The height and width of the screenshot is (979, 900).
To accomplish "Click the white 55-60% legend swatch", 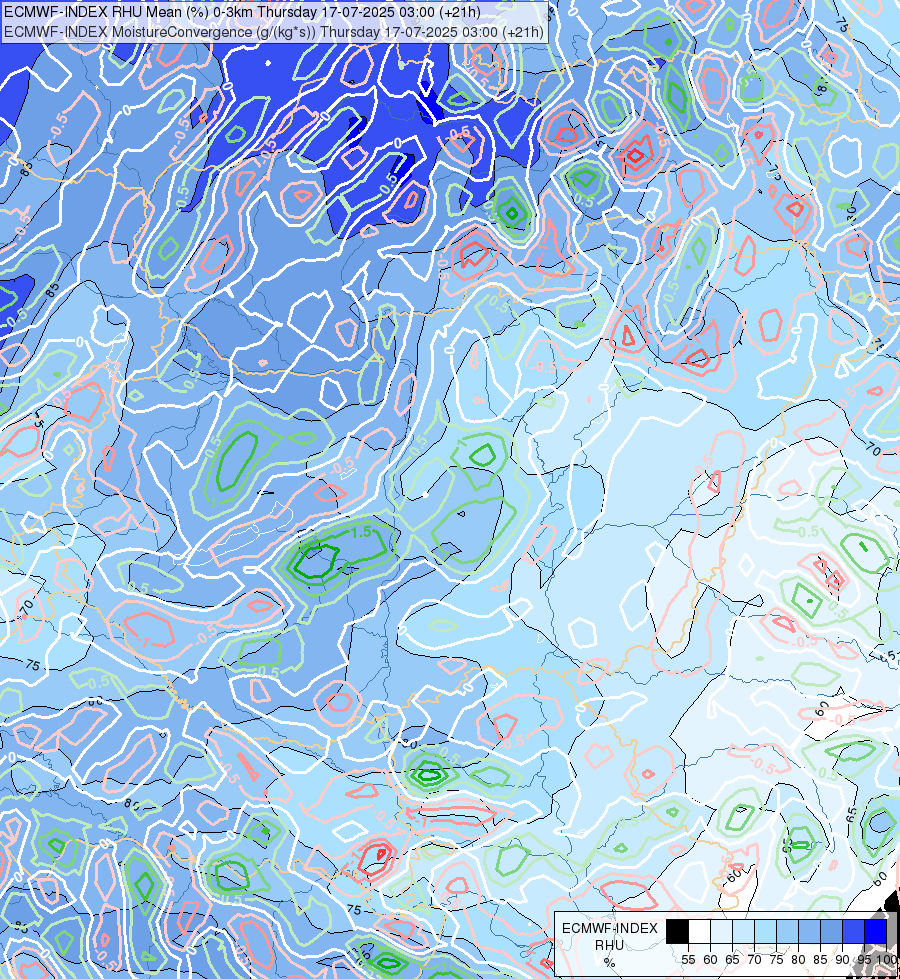I will point(700,931).
